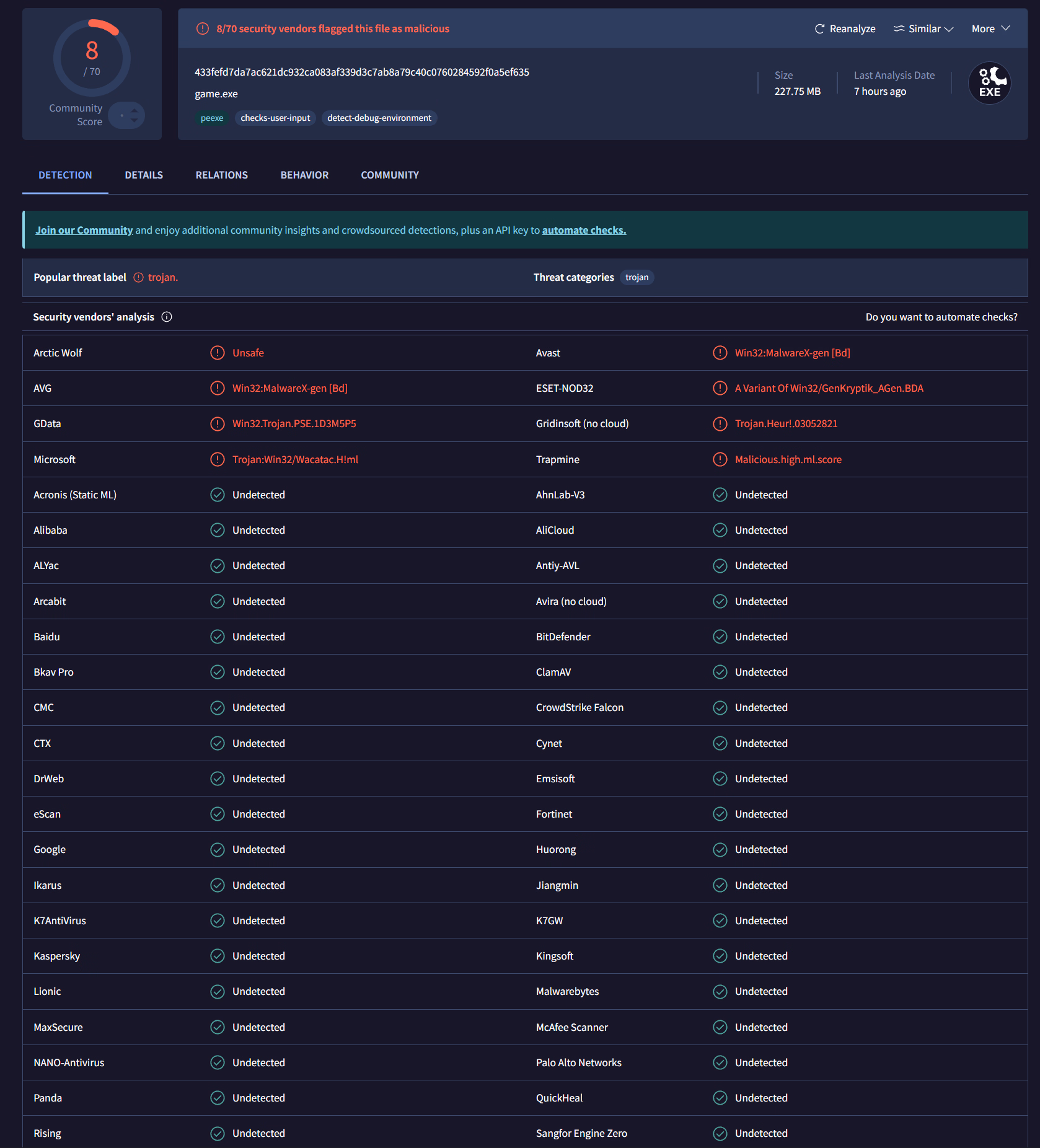This screenshot has width=1040, height=1148.
Task: Click the alert icon next to ESET-NOD32's detection
Action: (720, 388)
